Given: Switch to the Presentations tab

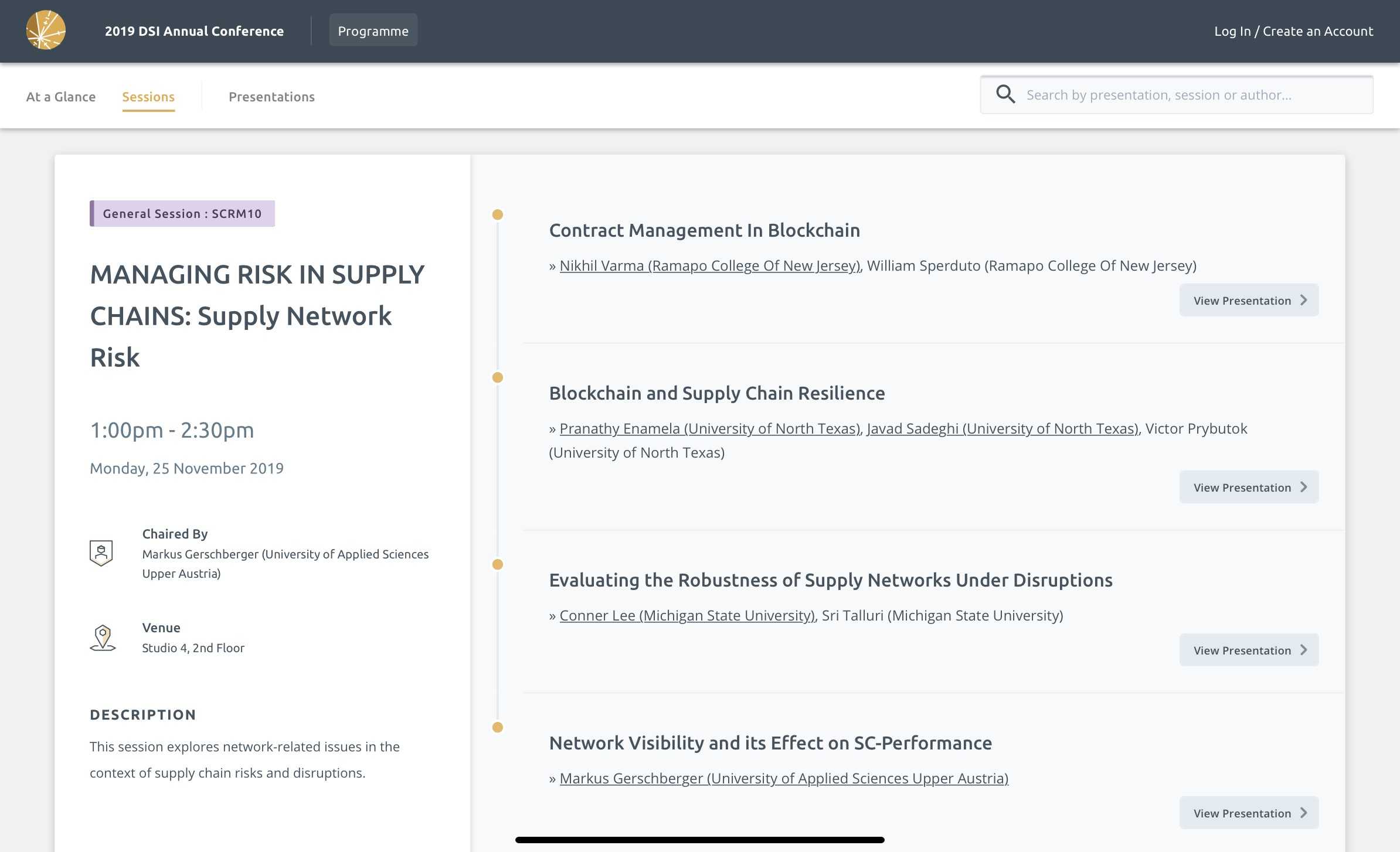Looking at the screenshot, I should click(x=271, y=97).
